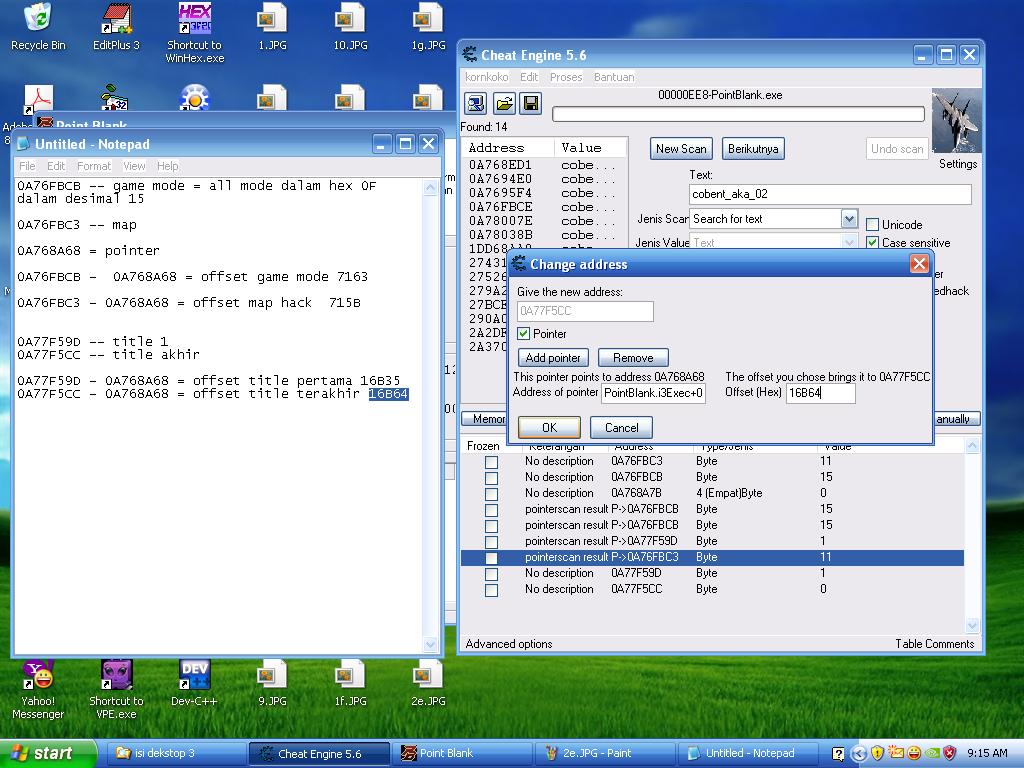
Task: Click the Offset (Hex) input field
Action: coord(820,394)
